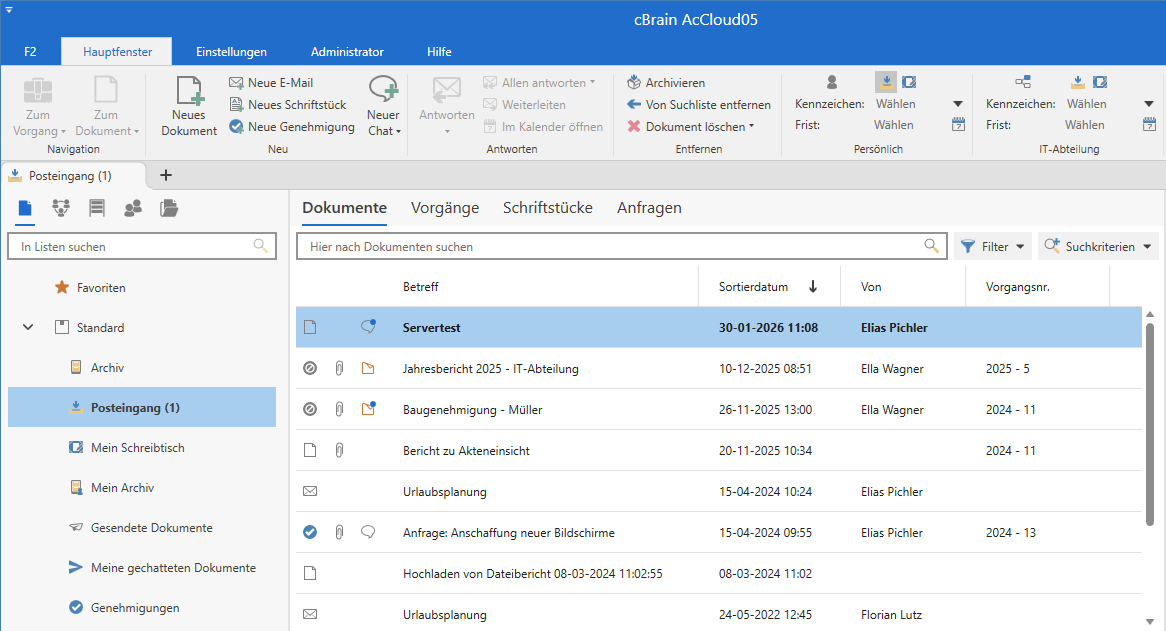Open the calendar icon for Persönlich Frist

point(958,125)
